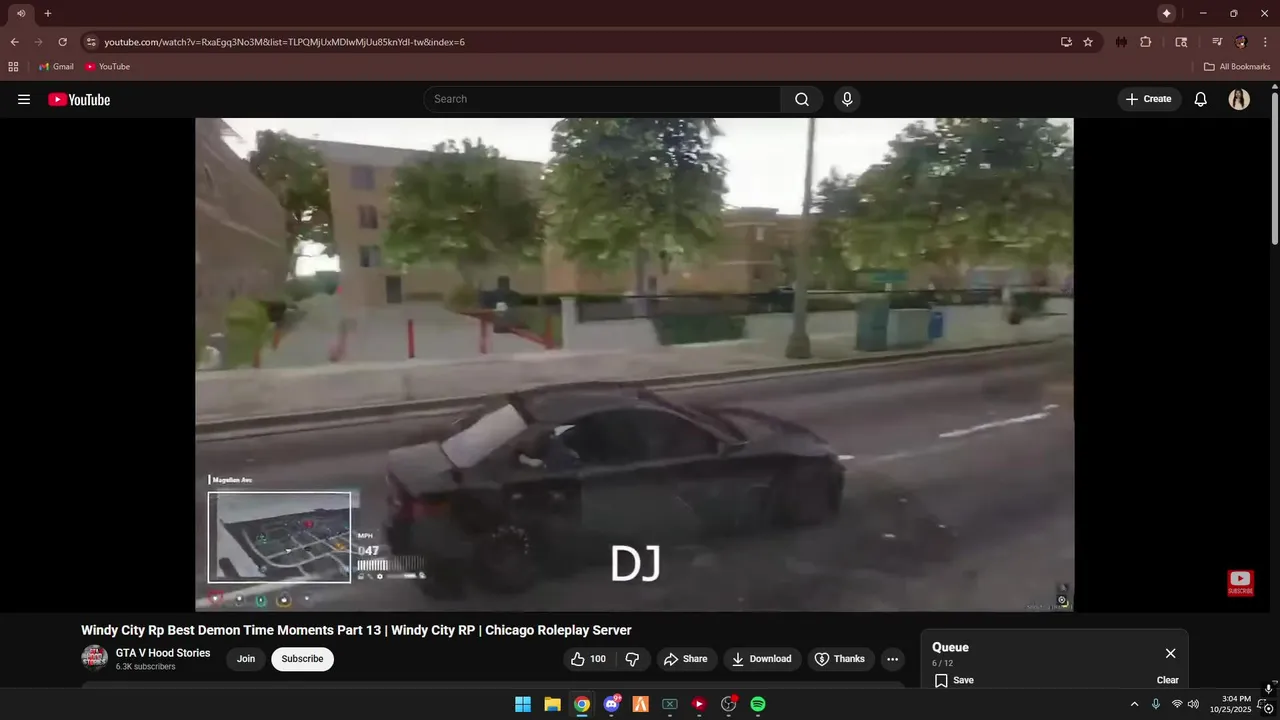Open the YouTube bookmark
The image size is (1280, 720).
[x=107, y=67]
